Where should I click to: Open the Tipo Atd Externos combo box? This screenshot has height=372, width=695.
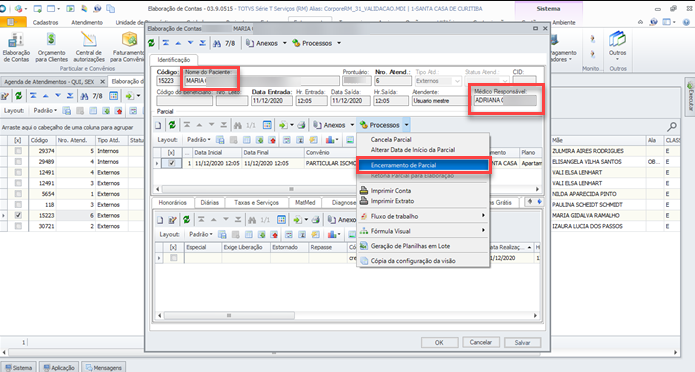pos(438,81)
